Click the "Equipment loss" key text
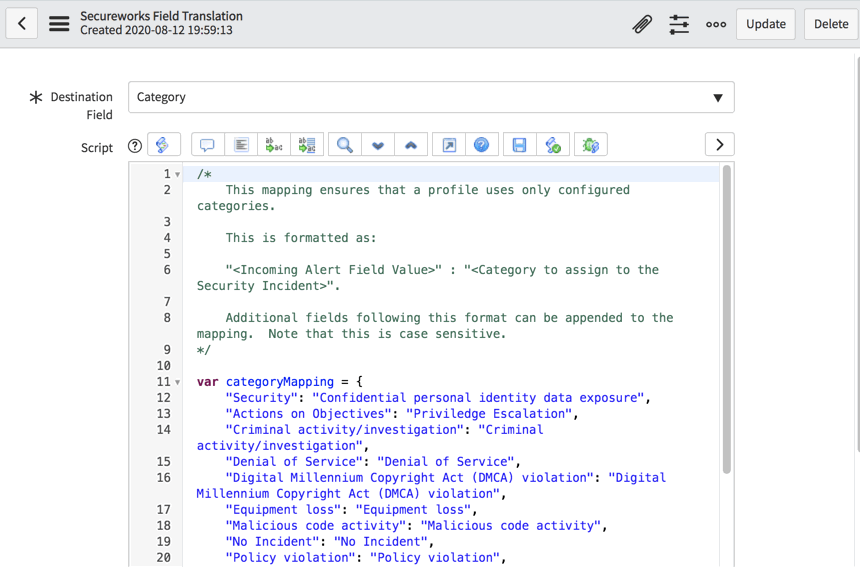This screenshot has height=573, width=860. pos(283,509)
